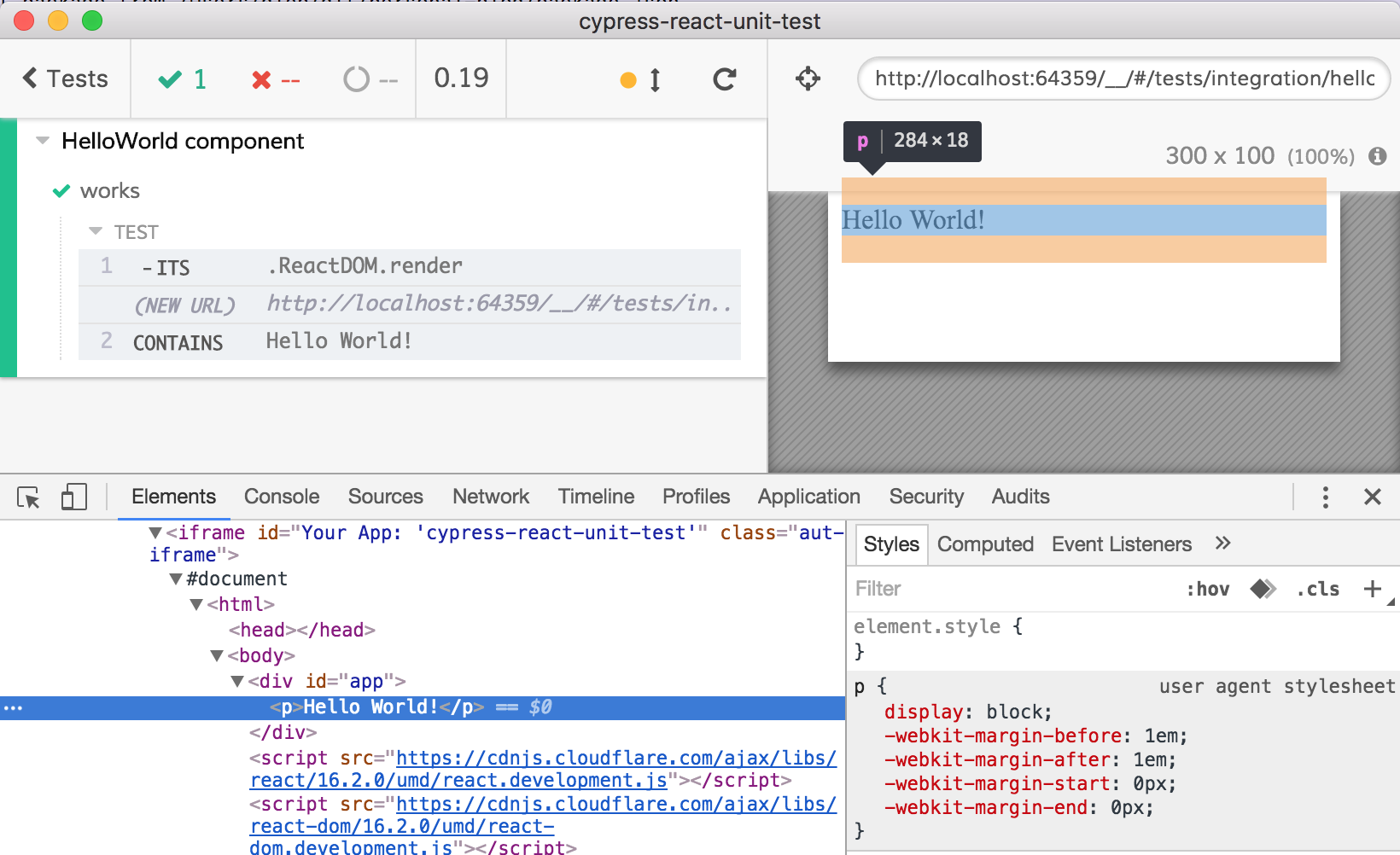Open the Sources tab
Viewport: 1400px width, 855px height.
(x=385, y=497)
